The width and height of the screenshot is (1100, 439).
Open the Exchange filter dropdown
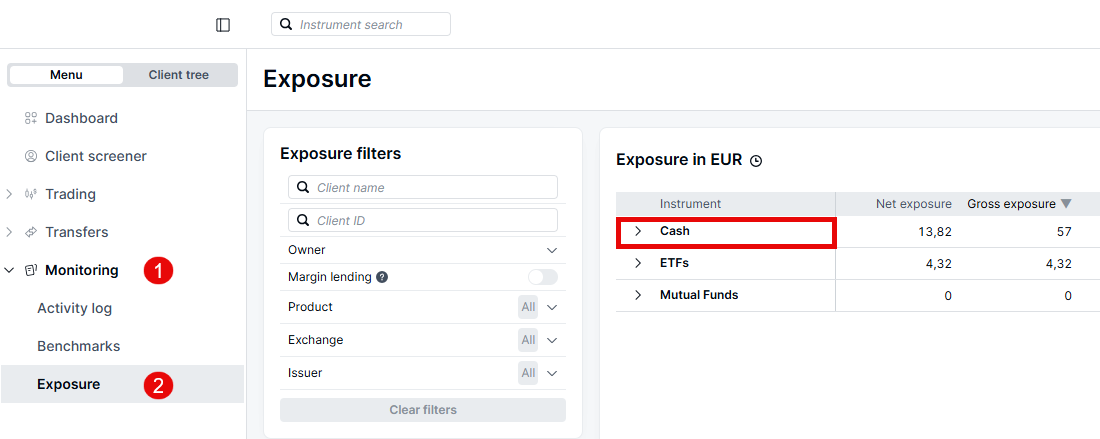551,340
